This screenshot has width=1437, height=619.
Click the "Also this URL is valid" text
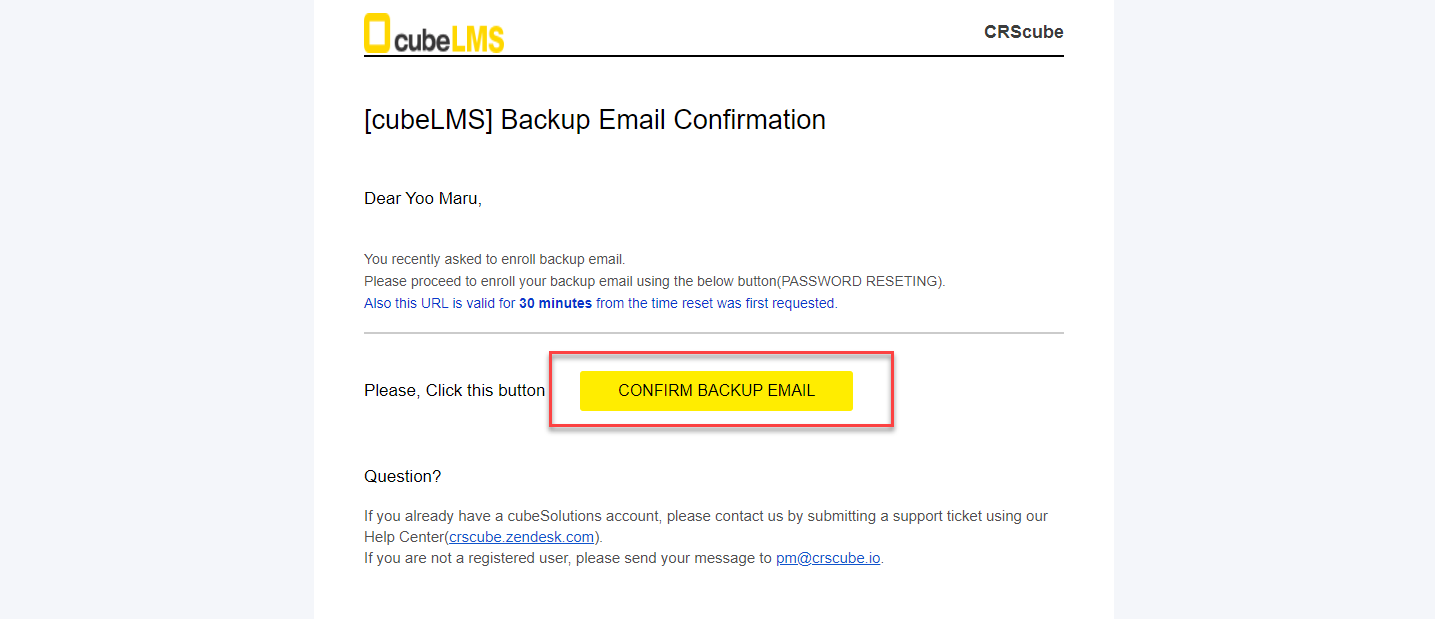(x=438, y=303)
